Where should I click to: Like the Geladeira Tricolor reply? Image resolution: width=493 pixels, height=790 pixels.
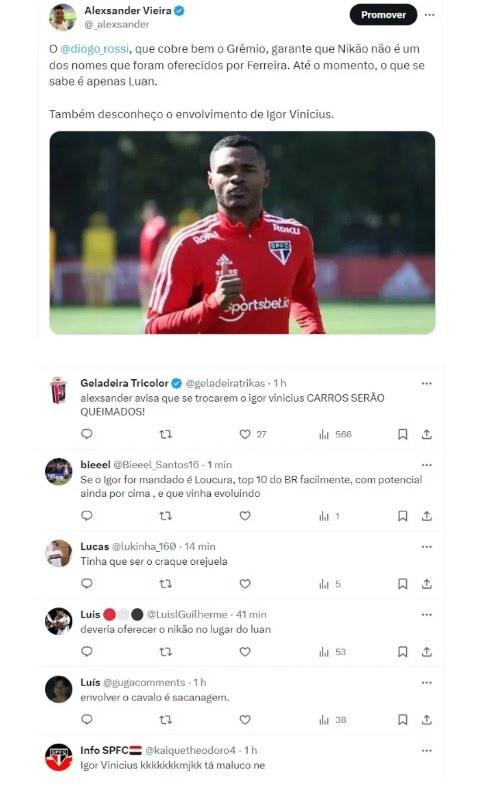click(245, 434)
